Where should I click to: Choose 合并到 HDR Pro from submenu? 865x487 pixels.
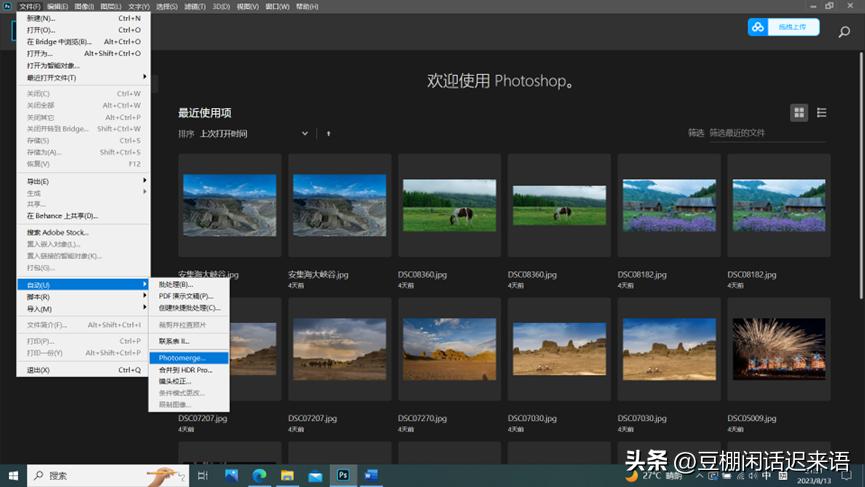click(185, 370)
